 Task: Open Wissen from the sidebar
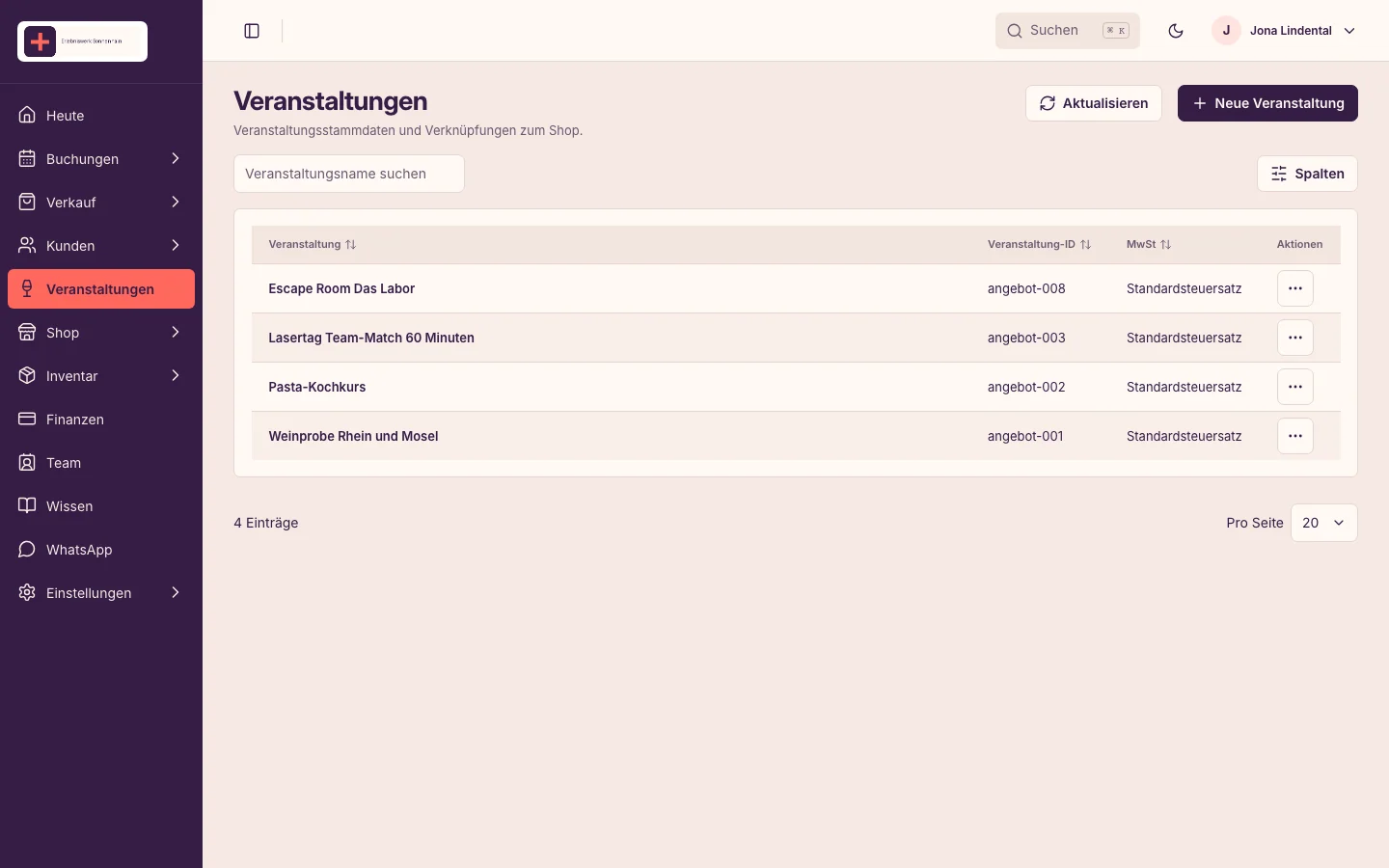pos(101,506)
